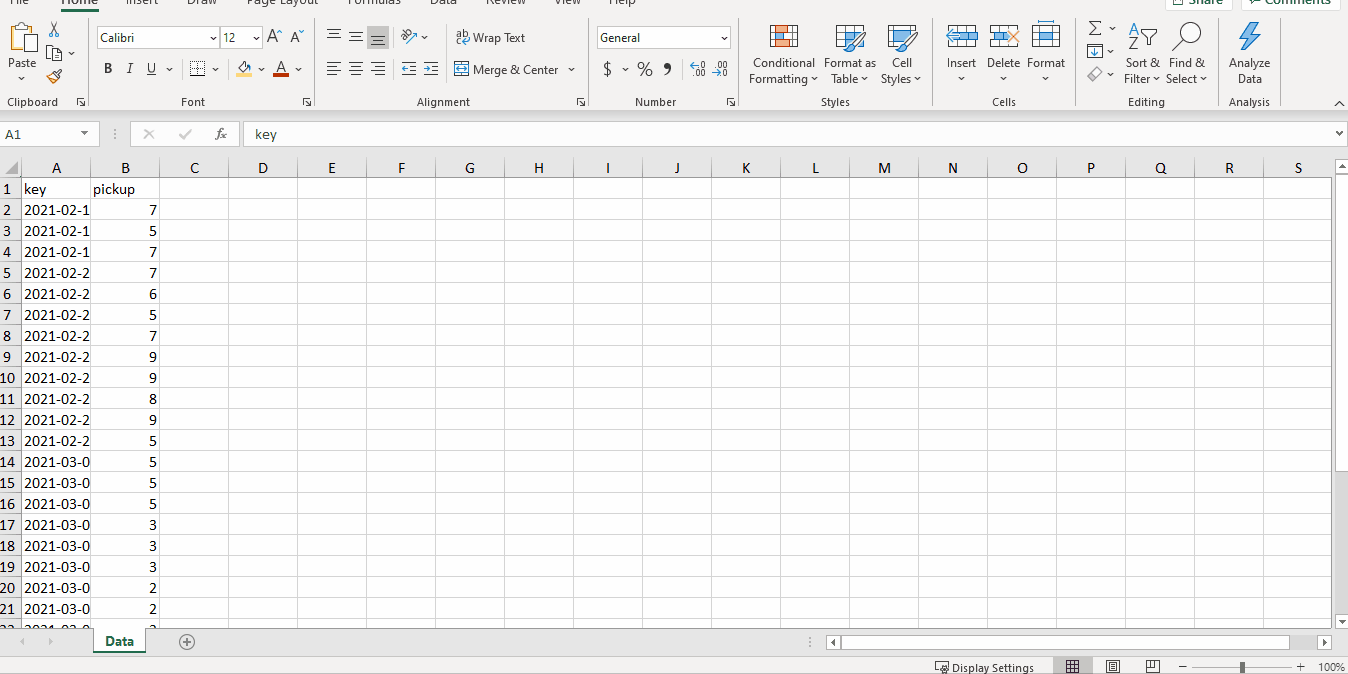Toggle Align Left for the cell

pyautogui.click(x=334, y=69)
